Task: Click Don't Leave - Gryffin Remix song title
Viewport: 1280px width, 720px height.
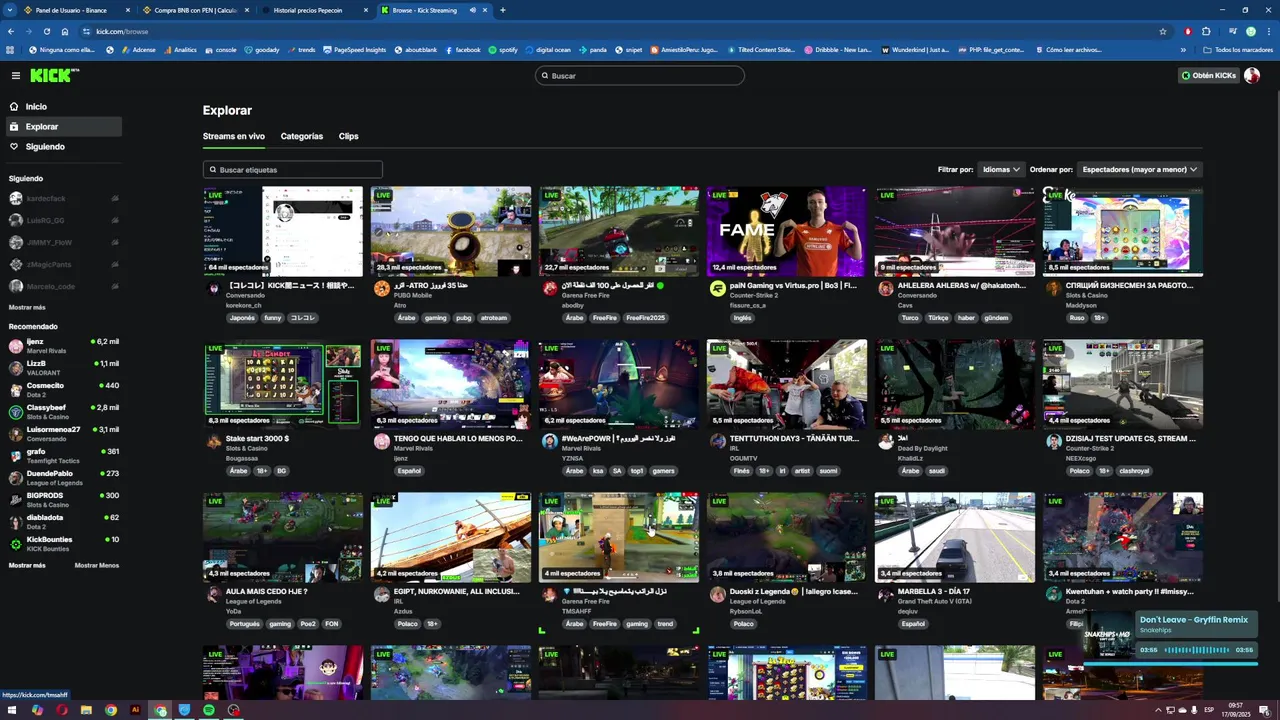Action: 1194,620
